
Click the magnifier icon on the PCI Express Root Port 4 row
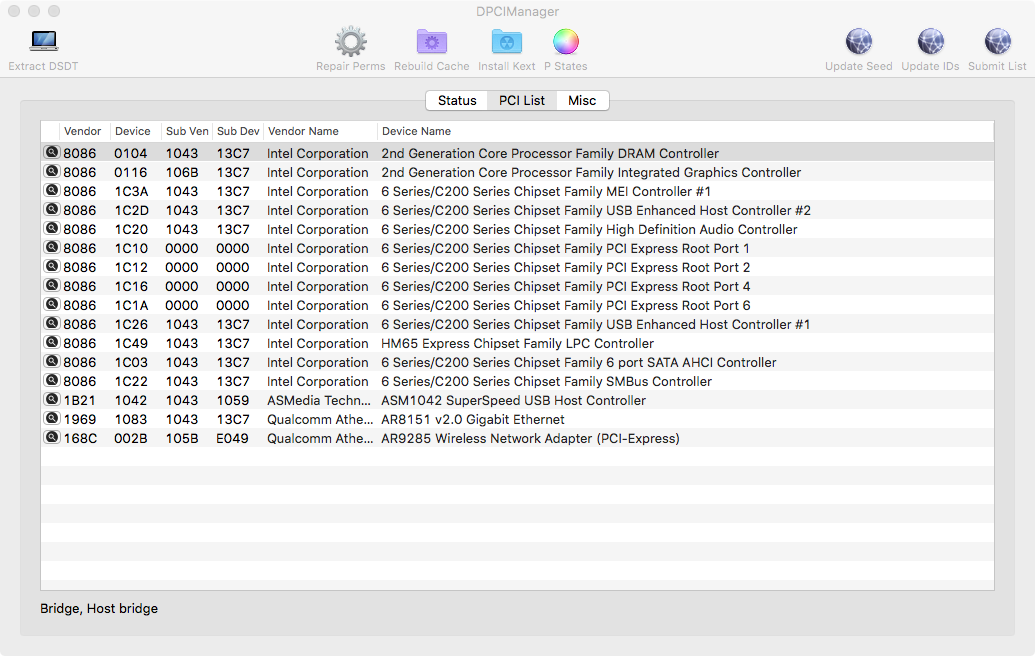51,286
